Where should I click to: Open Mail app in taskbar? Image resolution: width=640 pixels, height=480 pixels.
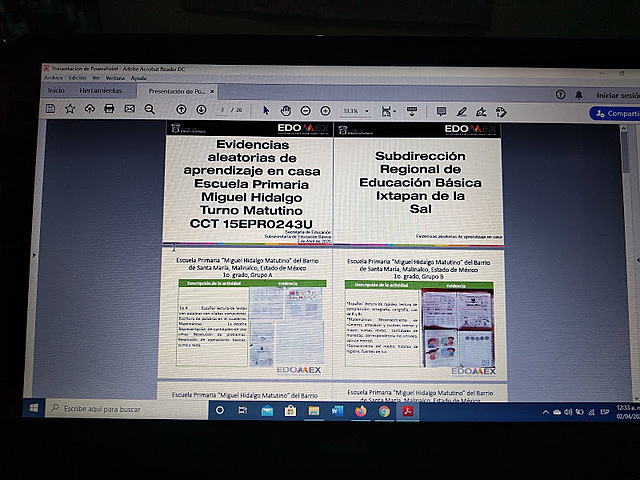click(267, 411)
